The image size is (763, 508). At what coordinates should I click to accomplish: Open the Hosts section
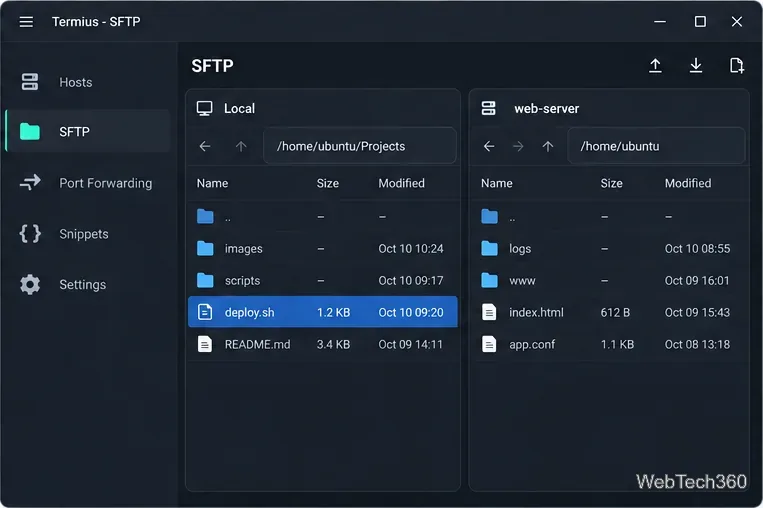pos(88,82)
